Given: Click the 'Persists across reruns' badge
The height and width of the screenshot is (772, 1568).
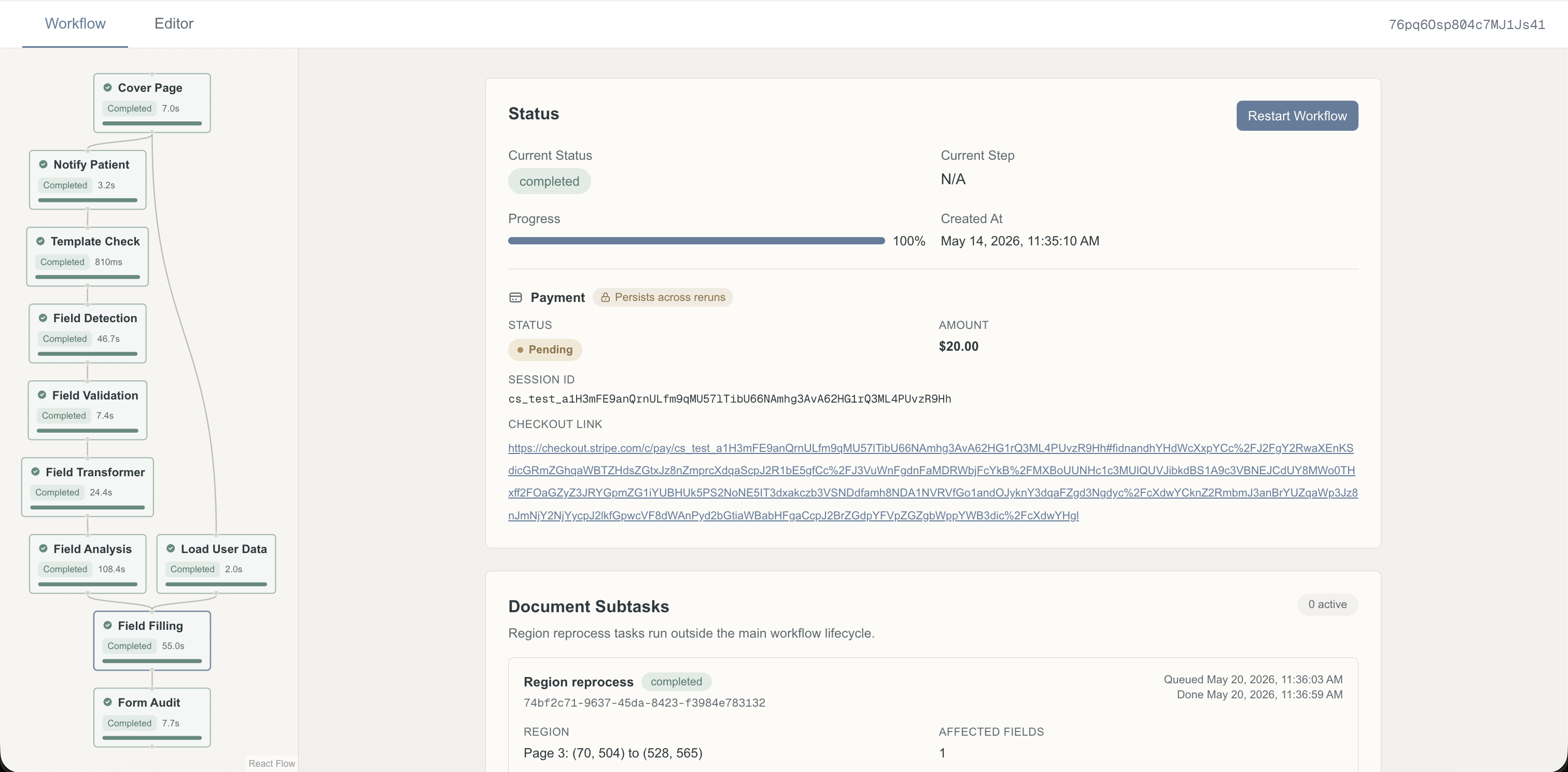Looking at the screenshot, I should click(662, 297).
